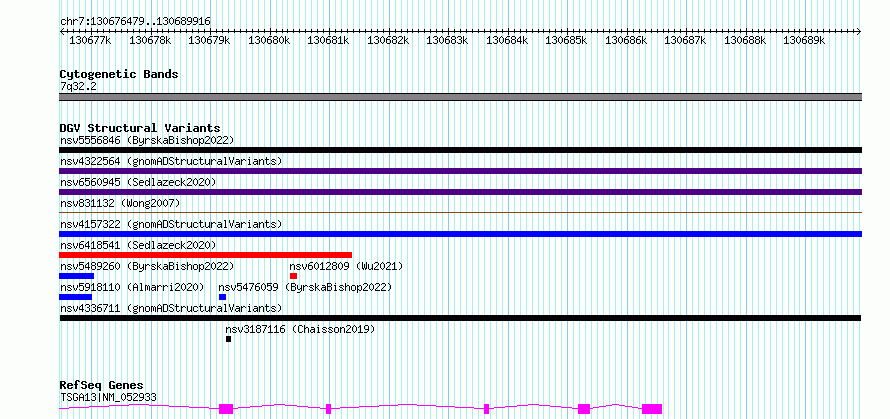Open variant nsv831132 (Wong2007) label

pyautogui.click(x=120, y=203)
